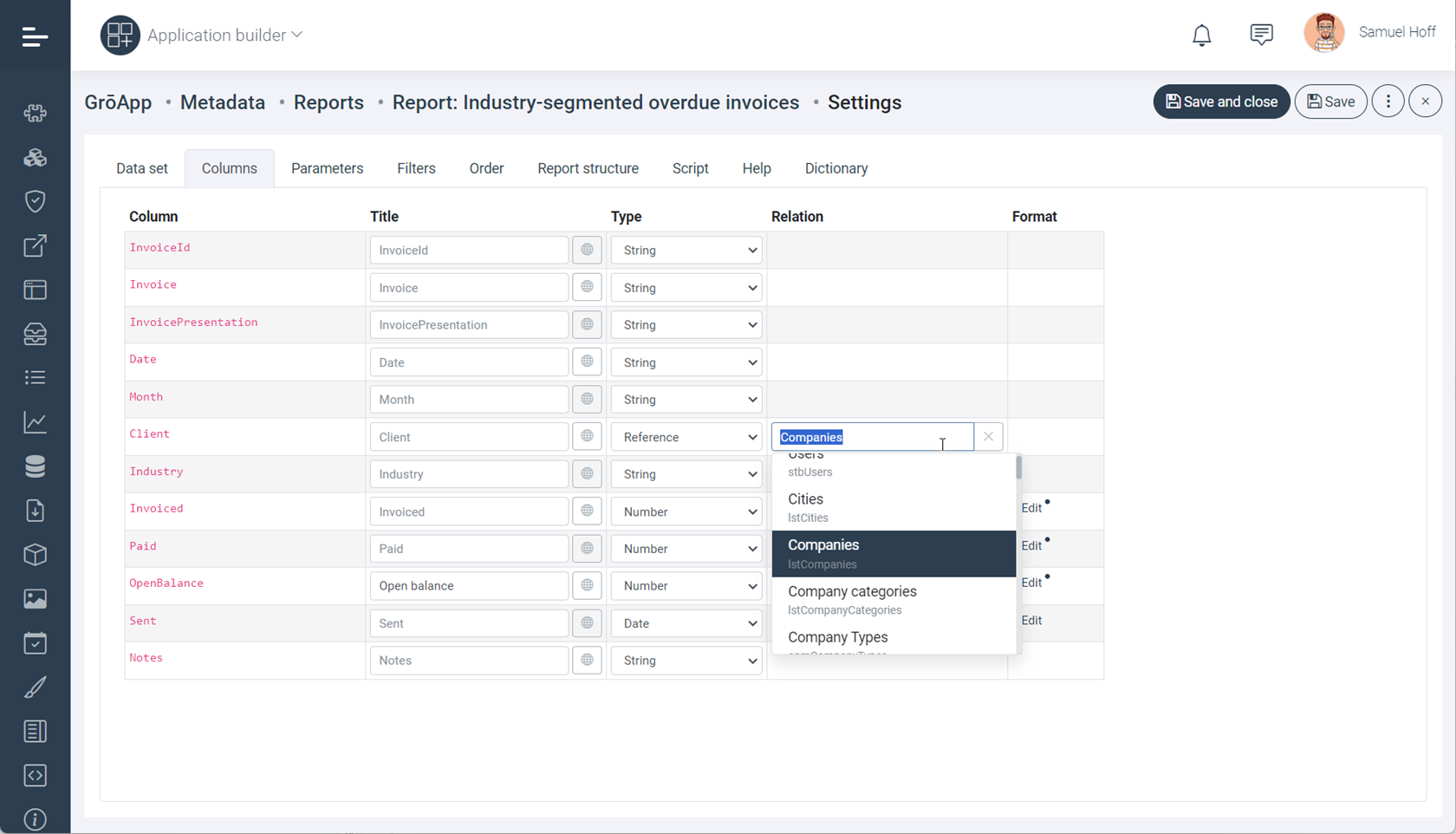Open the chat messages panel
Viewport: 1456px width, 834px height.
coord(1261,34)
